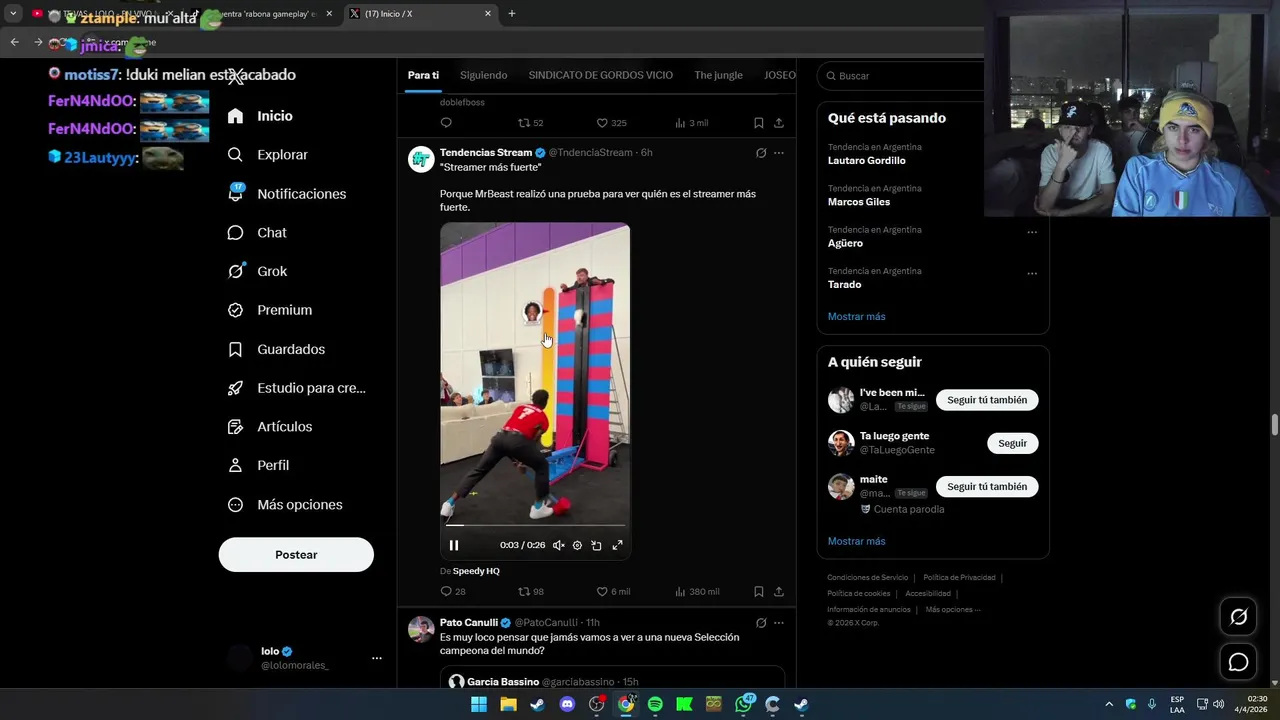Open more options for Agüero trend
Image resolution: width=1280 pixels, height=720 pixels.
point(1032,232)
